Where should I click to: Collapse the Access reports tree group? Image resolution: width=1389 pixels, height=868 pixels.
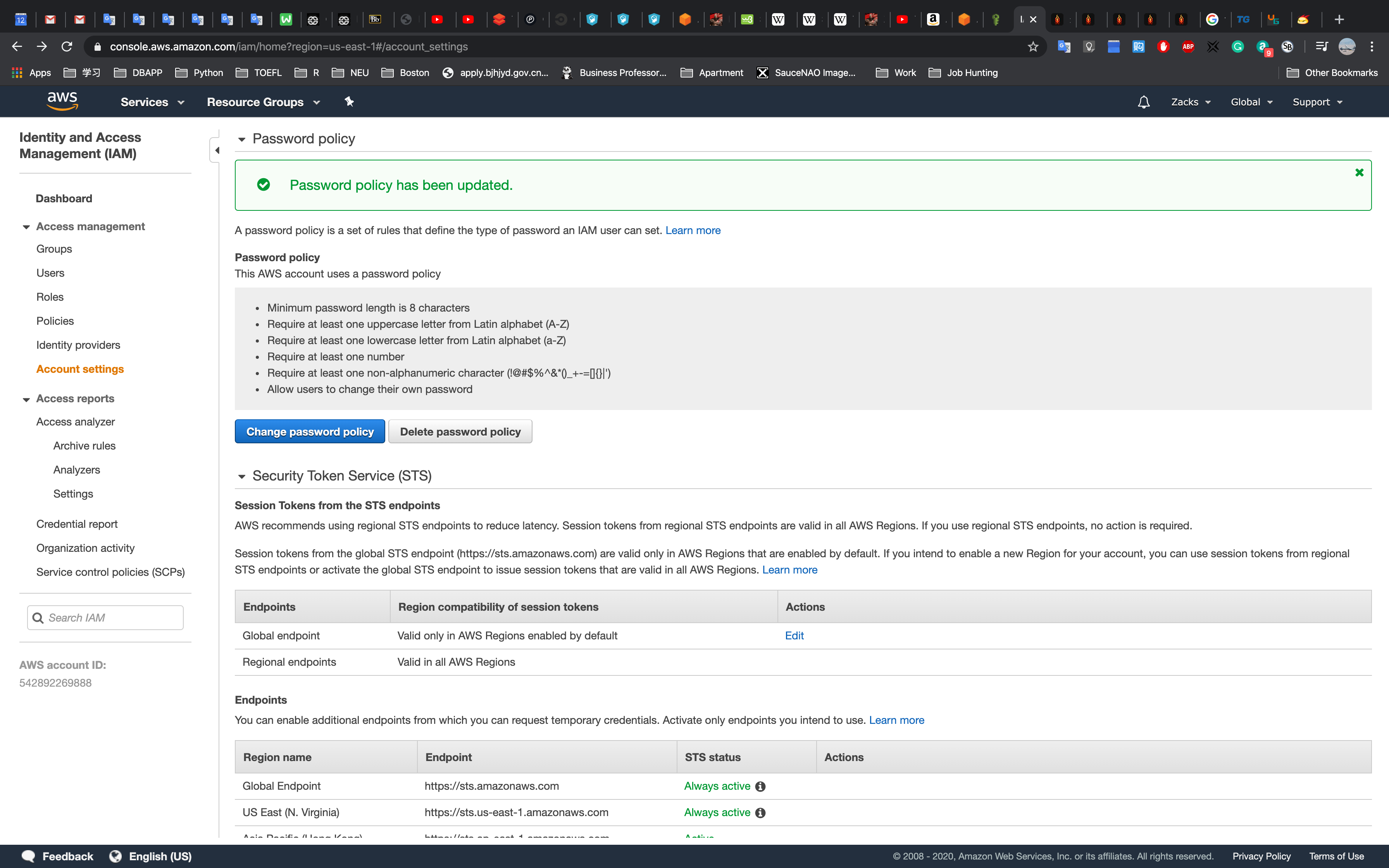click(26, 399)
